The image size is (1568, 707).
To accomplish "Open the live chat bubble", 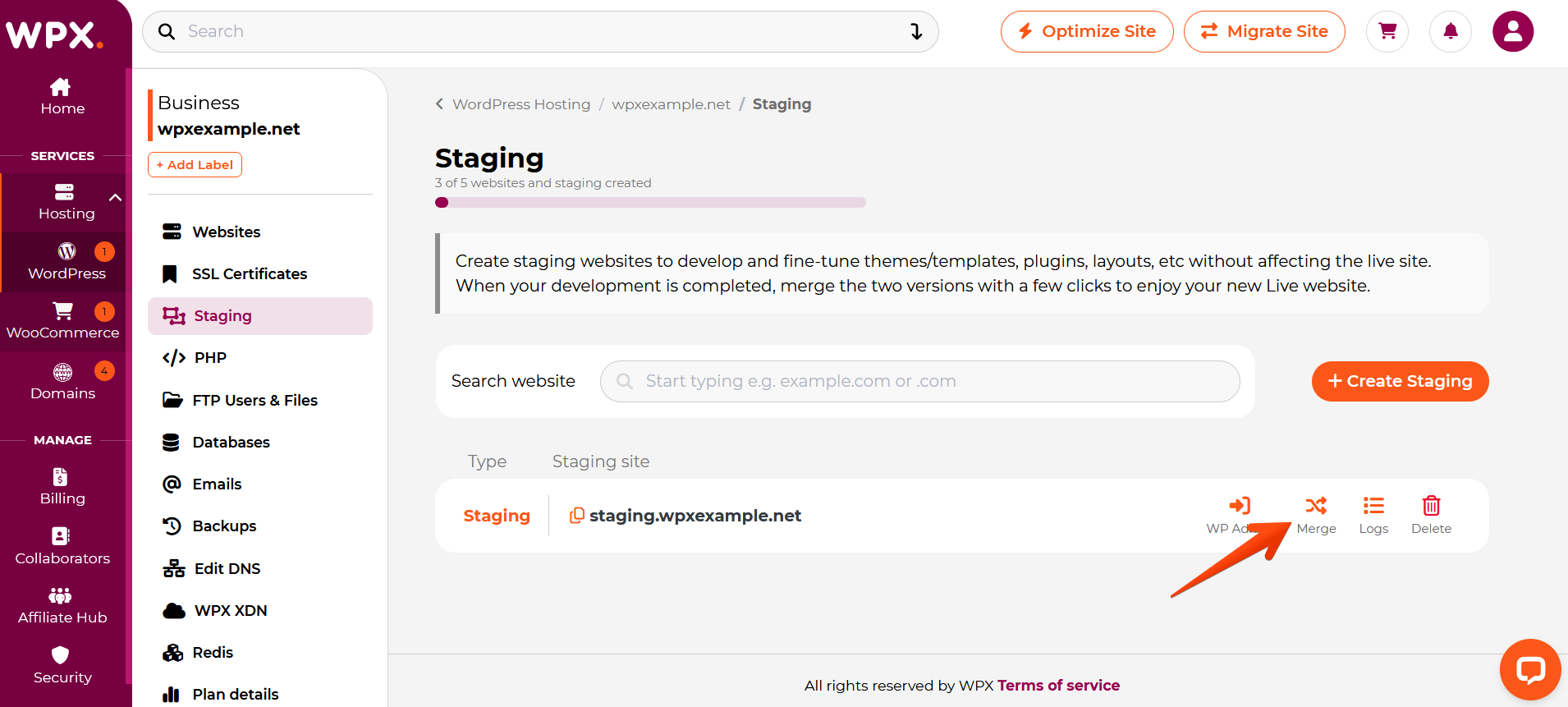I will (x=1530, y=669).
